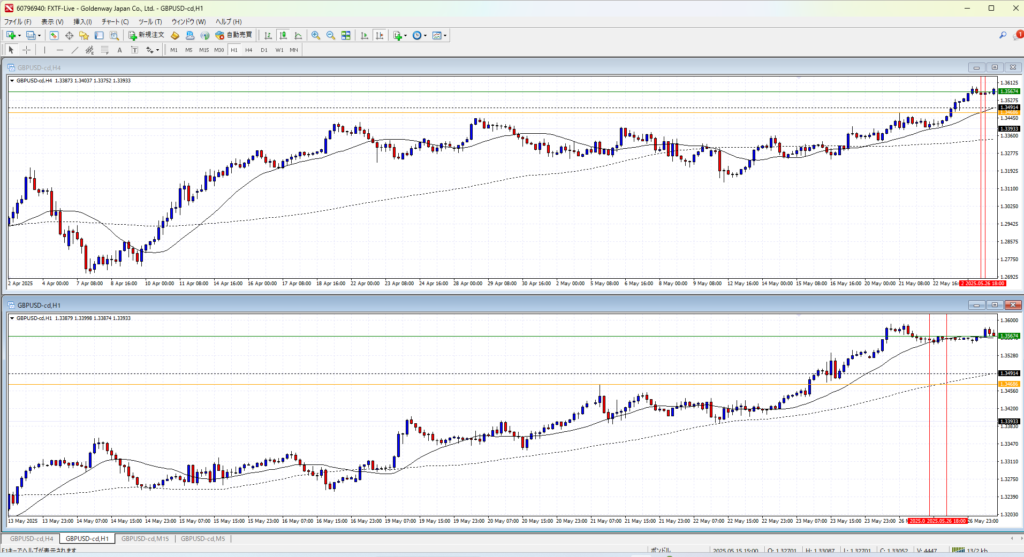Click the Tile Windows icon
The height and width of the screenshot is (557, 1024).
(347, 35)
